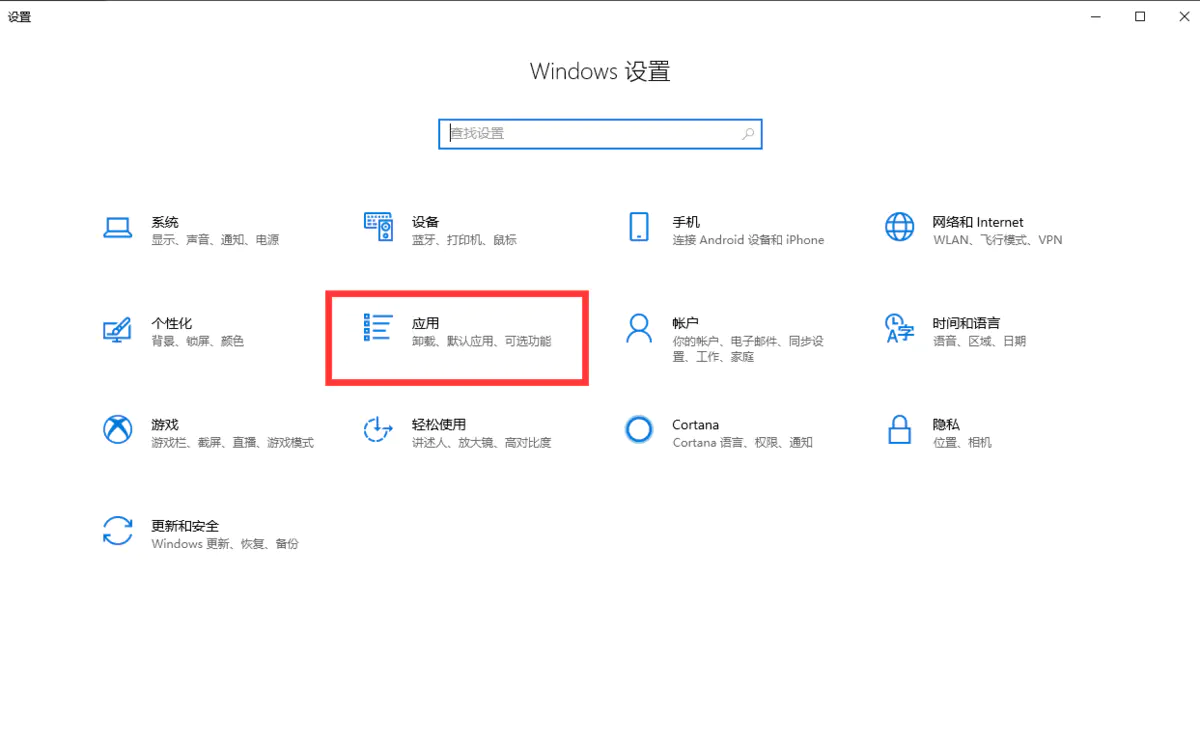Open the Ease of Access icon
The width and height of the screenshot is (1200, 740).
[x=378, y=430]
